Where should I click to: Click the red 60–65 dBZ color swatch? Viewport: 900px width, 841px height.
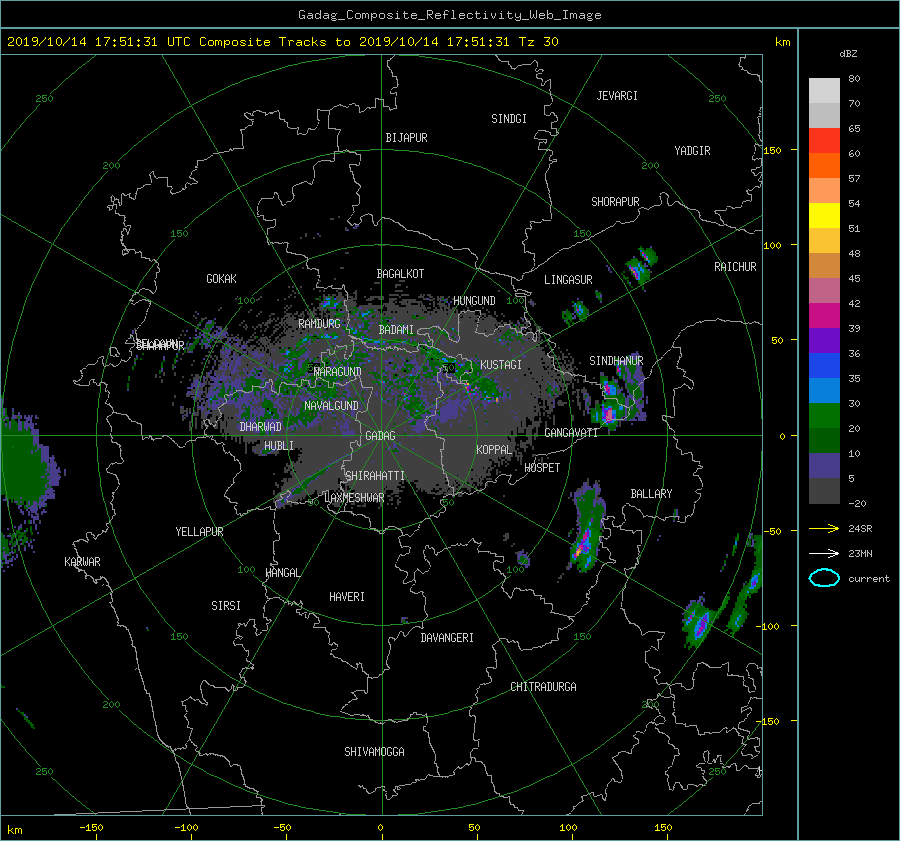(x=824, y=140)
